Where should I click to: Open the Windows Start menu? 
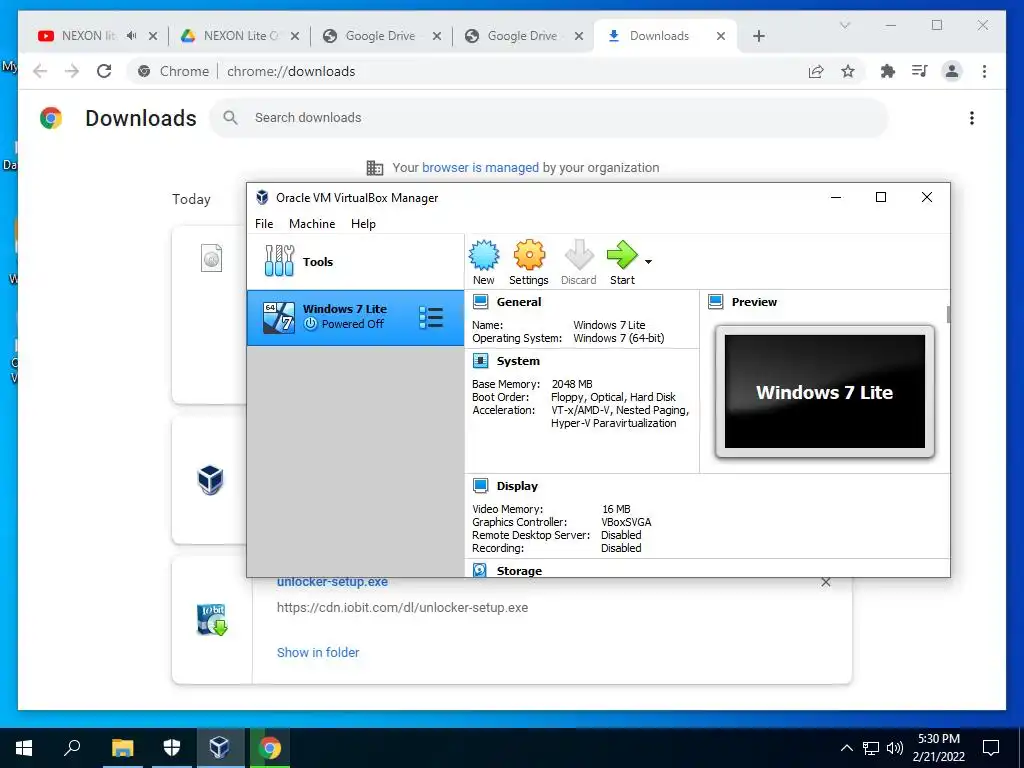24,748
